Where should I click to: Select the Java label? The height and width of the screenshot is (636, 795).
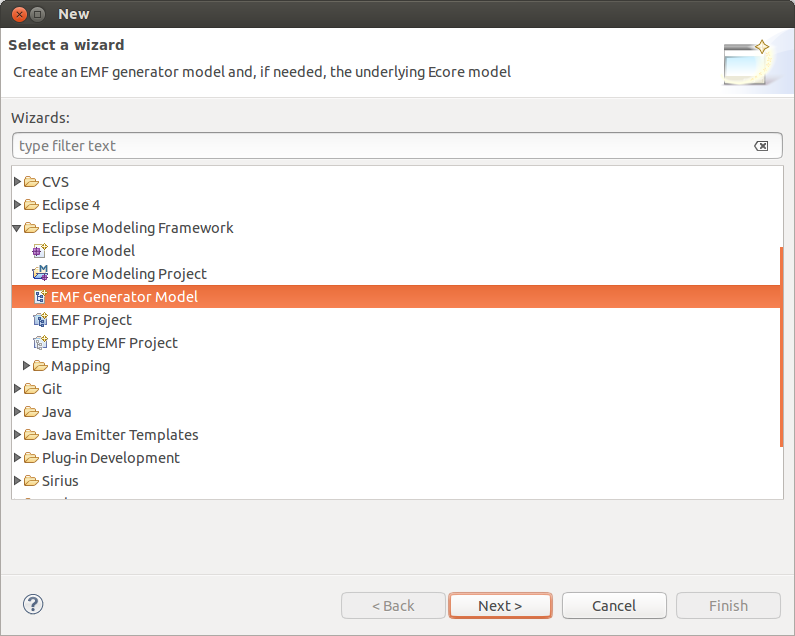[56, 412]
